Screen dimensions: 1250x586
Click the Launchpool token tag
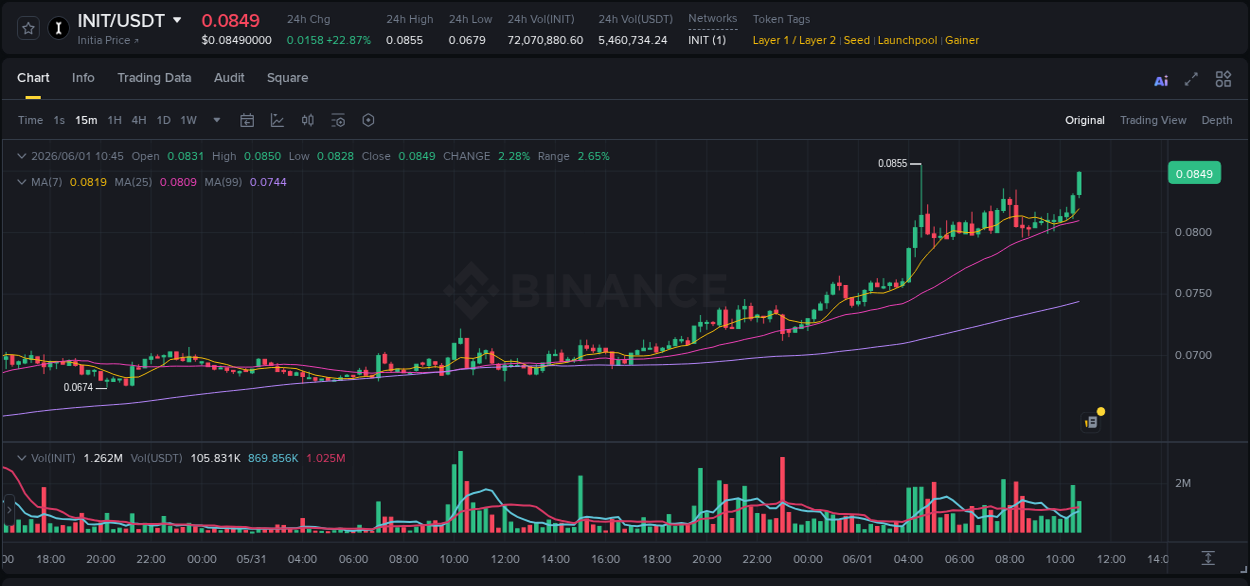(908, 40)
